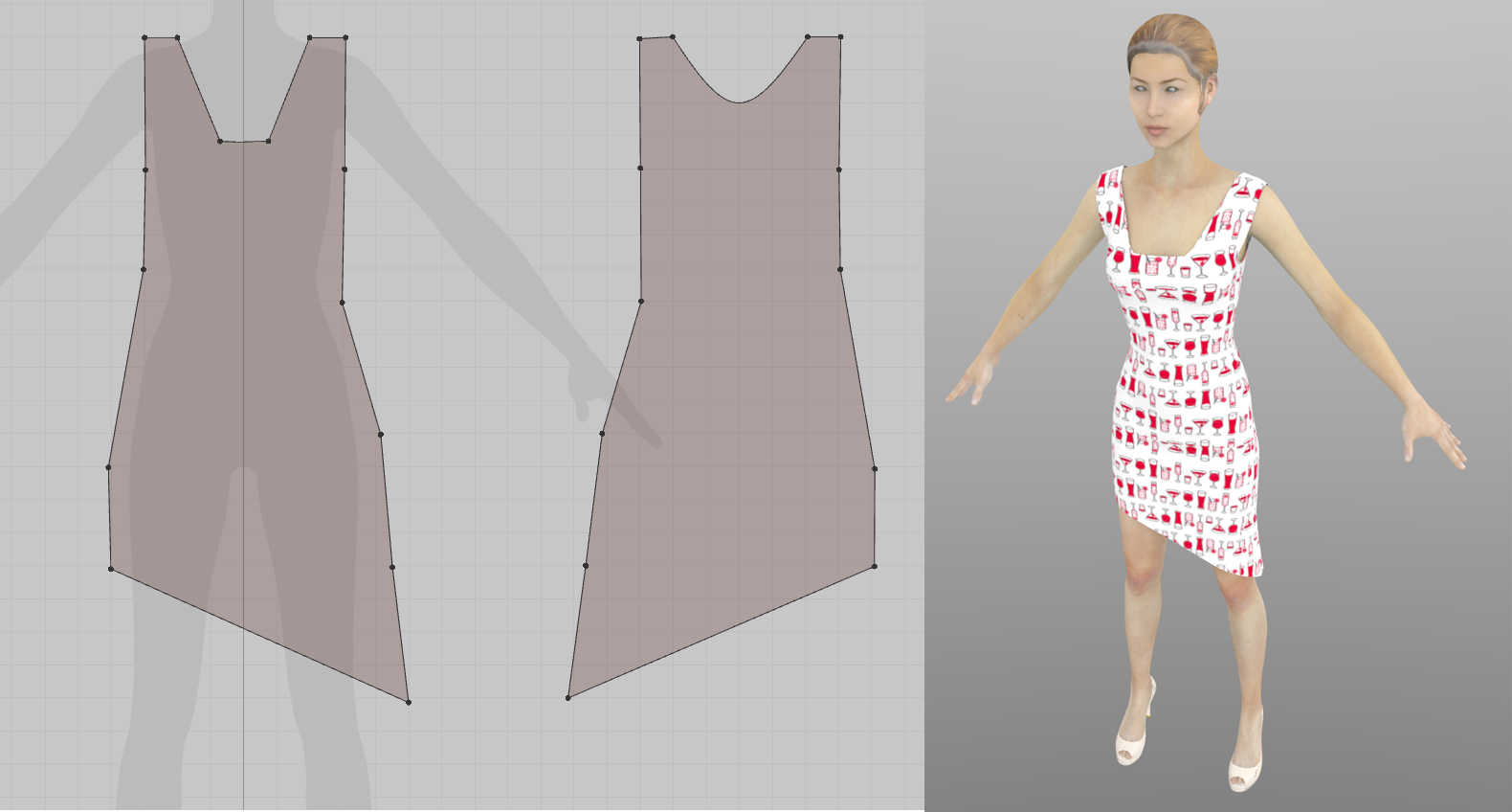Image resolution: width=1512 pixels, height=812 pixels.
Task: Select the slanted hem edge of right pattern
Action: 722,633
